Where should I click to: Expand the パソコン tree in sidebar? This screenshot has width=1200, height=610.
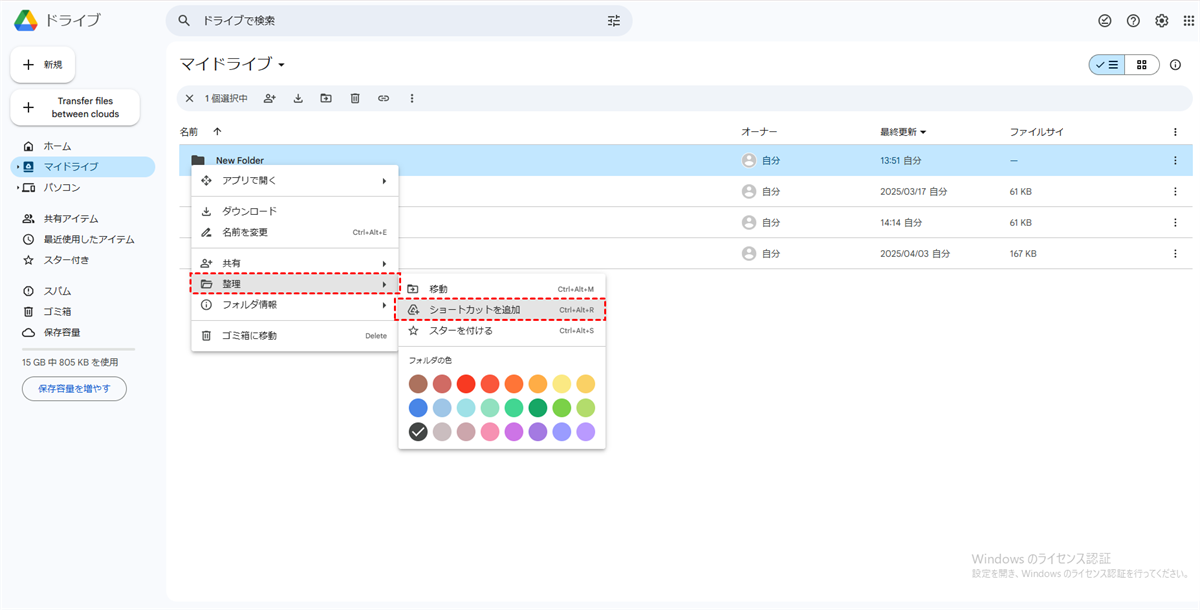pos(17,188)
